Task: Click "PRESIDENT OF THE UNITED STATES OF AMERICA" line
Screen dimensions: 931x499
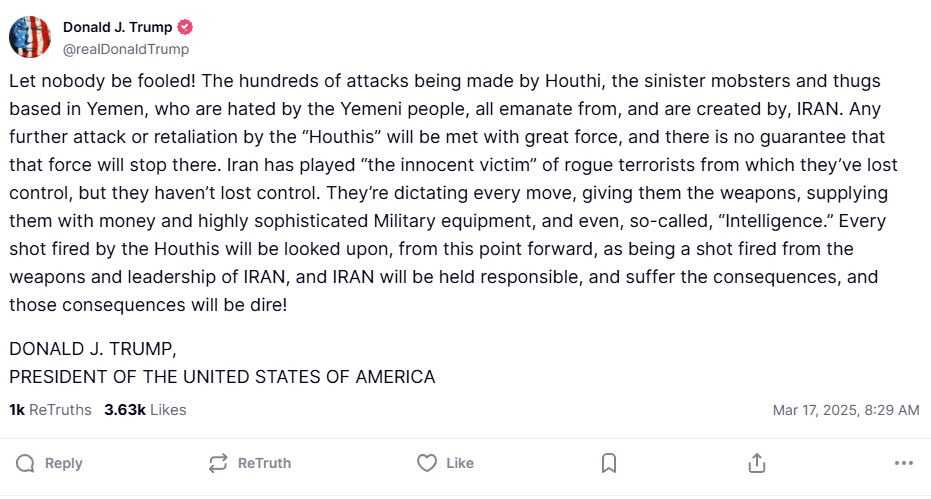Action: point(222,377)
